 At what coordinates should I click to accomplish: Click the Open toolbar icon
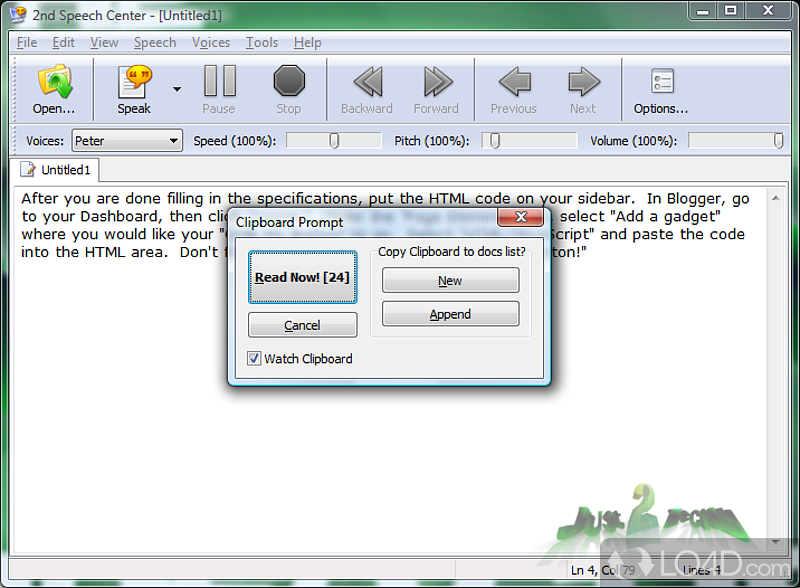click(54, 82)
